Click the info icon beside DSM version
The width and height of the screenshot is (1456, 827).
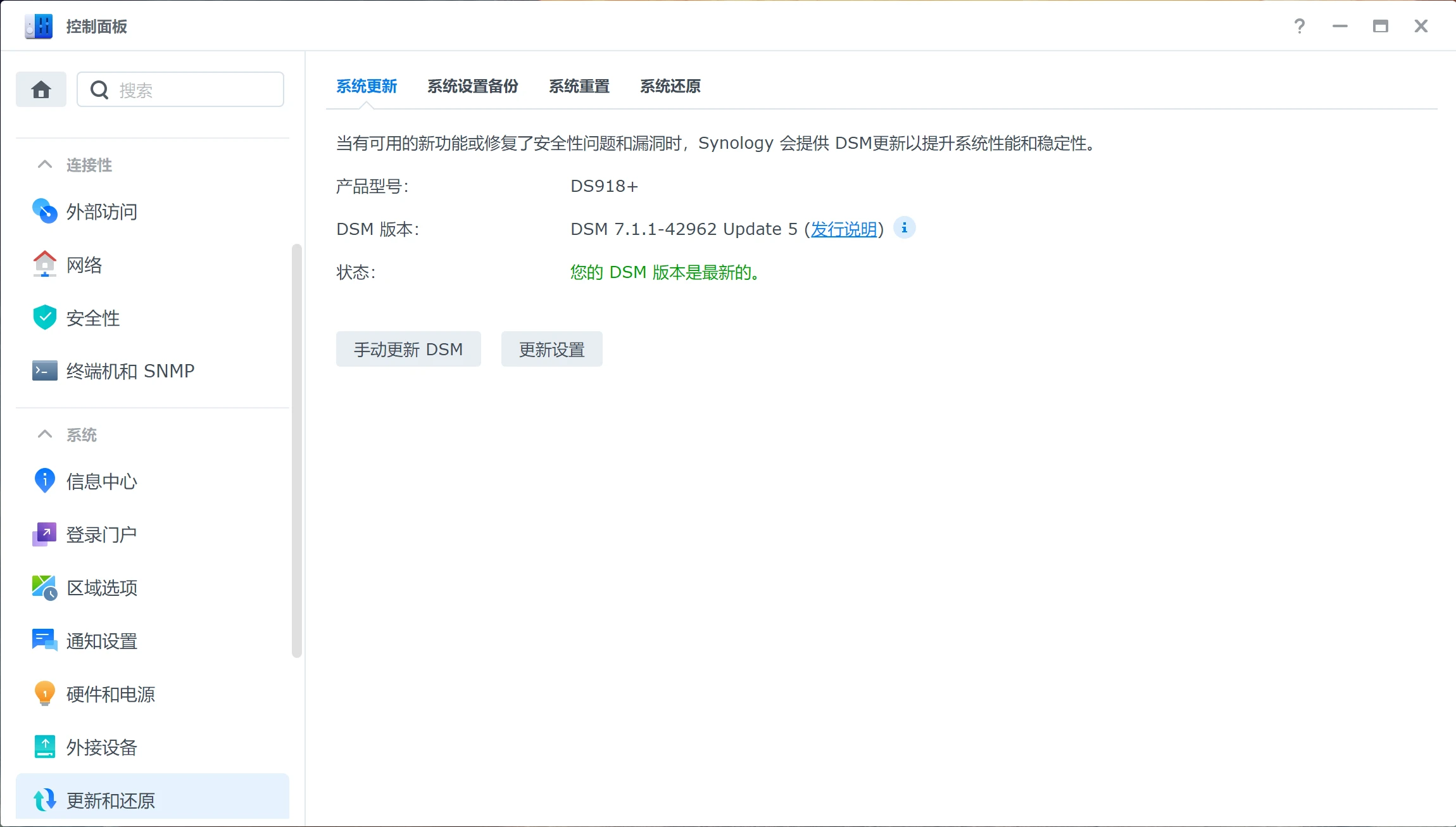pyautogui.click(x=904, y=228)
